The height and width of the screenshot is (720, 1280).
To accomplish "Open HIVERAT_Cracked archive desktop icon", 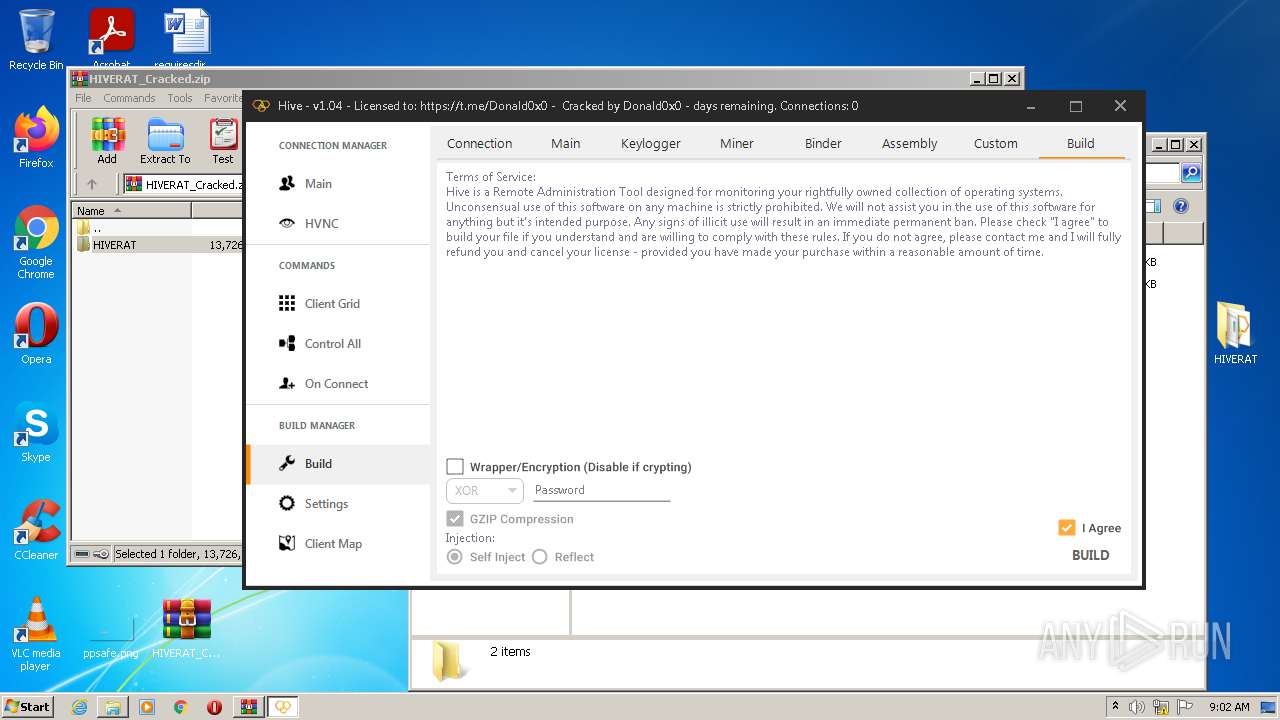I will pyautogui.click(x=187, y=629).
